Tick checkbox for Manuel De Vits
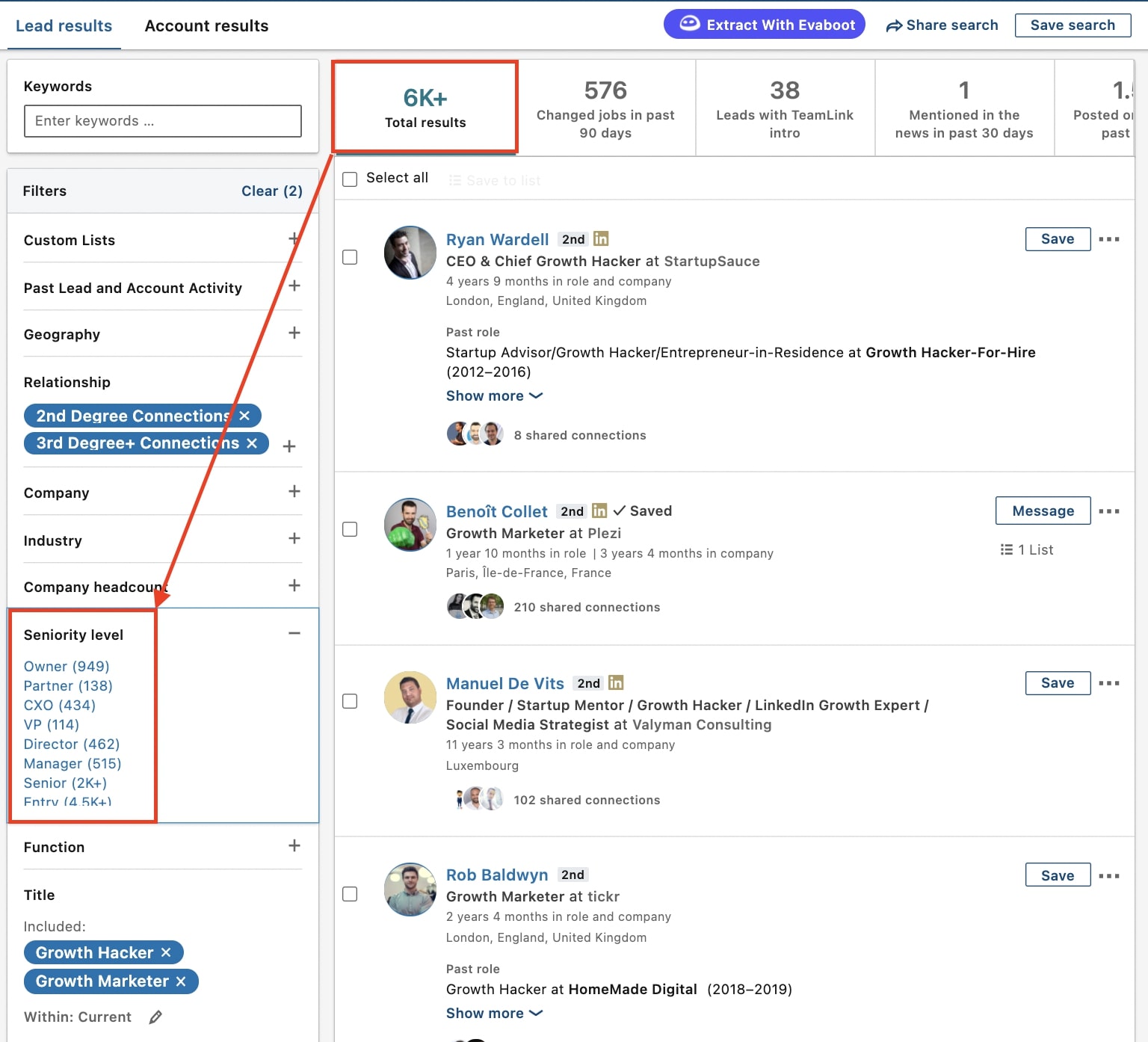The height and width of the screenshot is (1042, 1148). (350, 701)
